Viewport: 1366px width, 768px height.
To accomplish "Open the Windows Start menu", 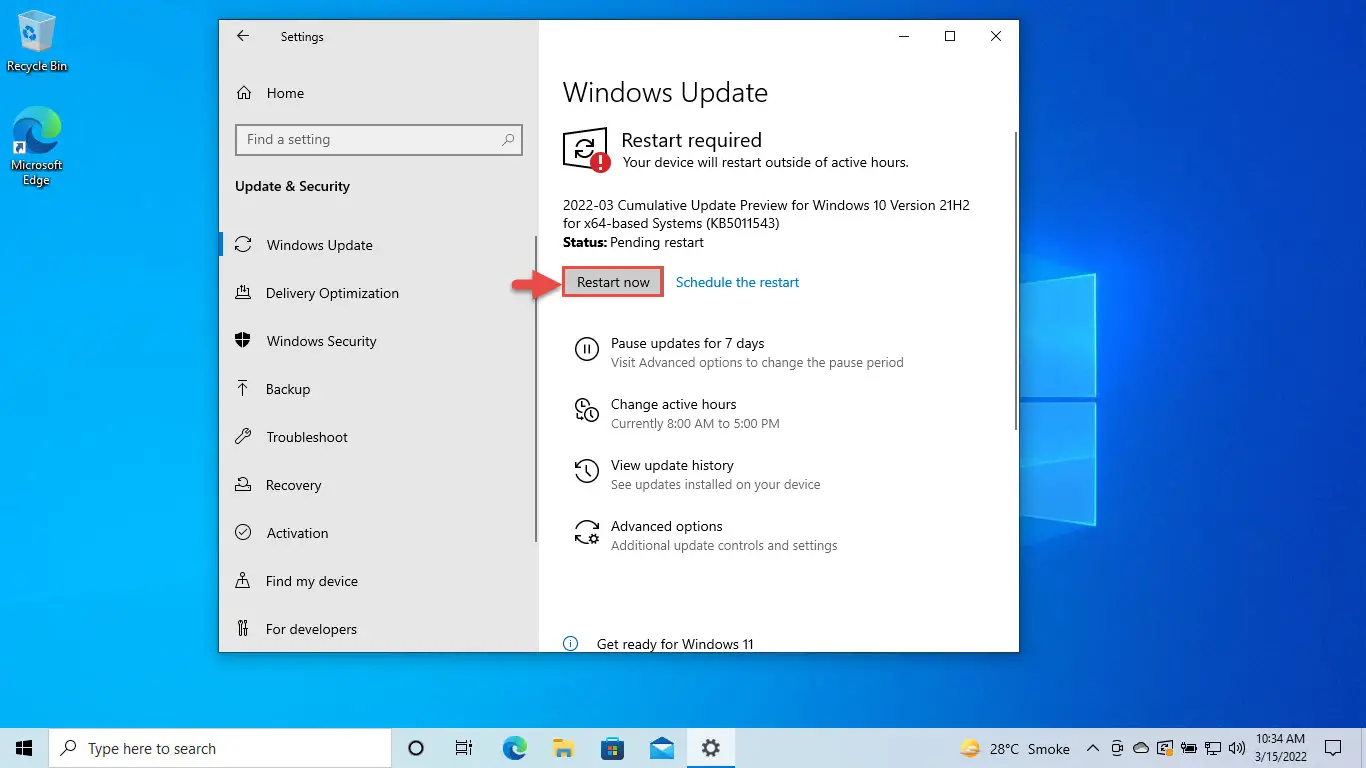I will click(x=24, y=748).
